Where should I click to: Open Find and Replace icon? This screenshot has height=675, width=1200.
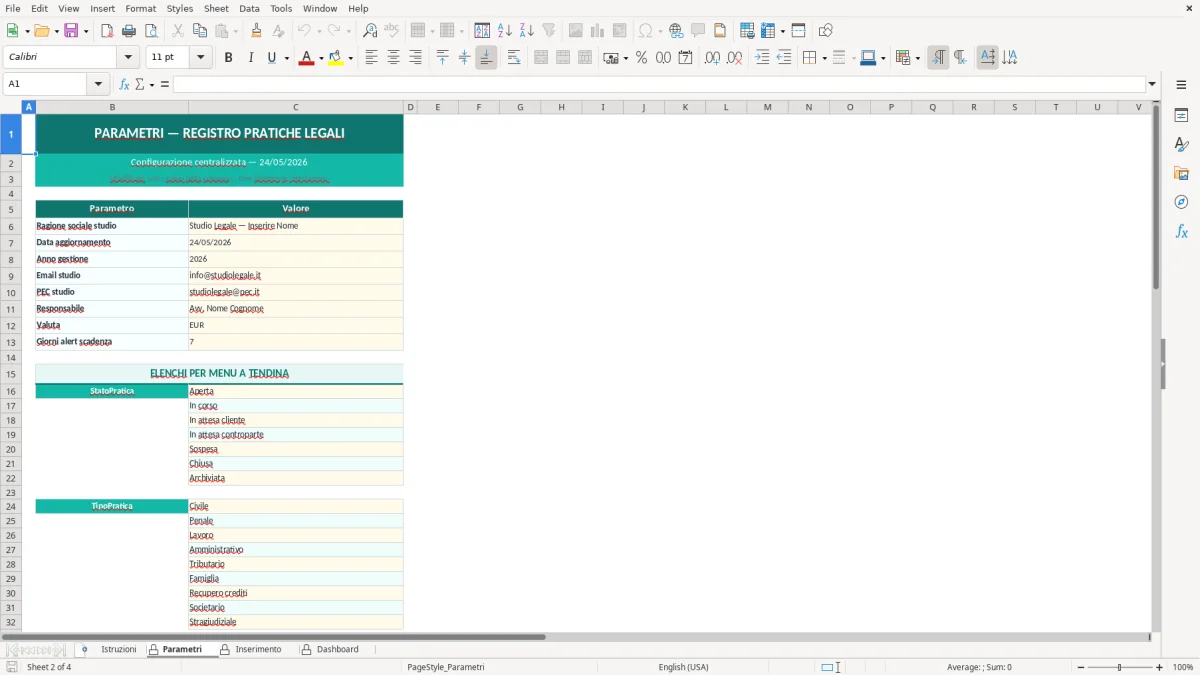370,31
